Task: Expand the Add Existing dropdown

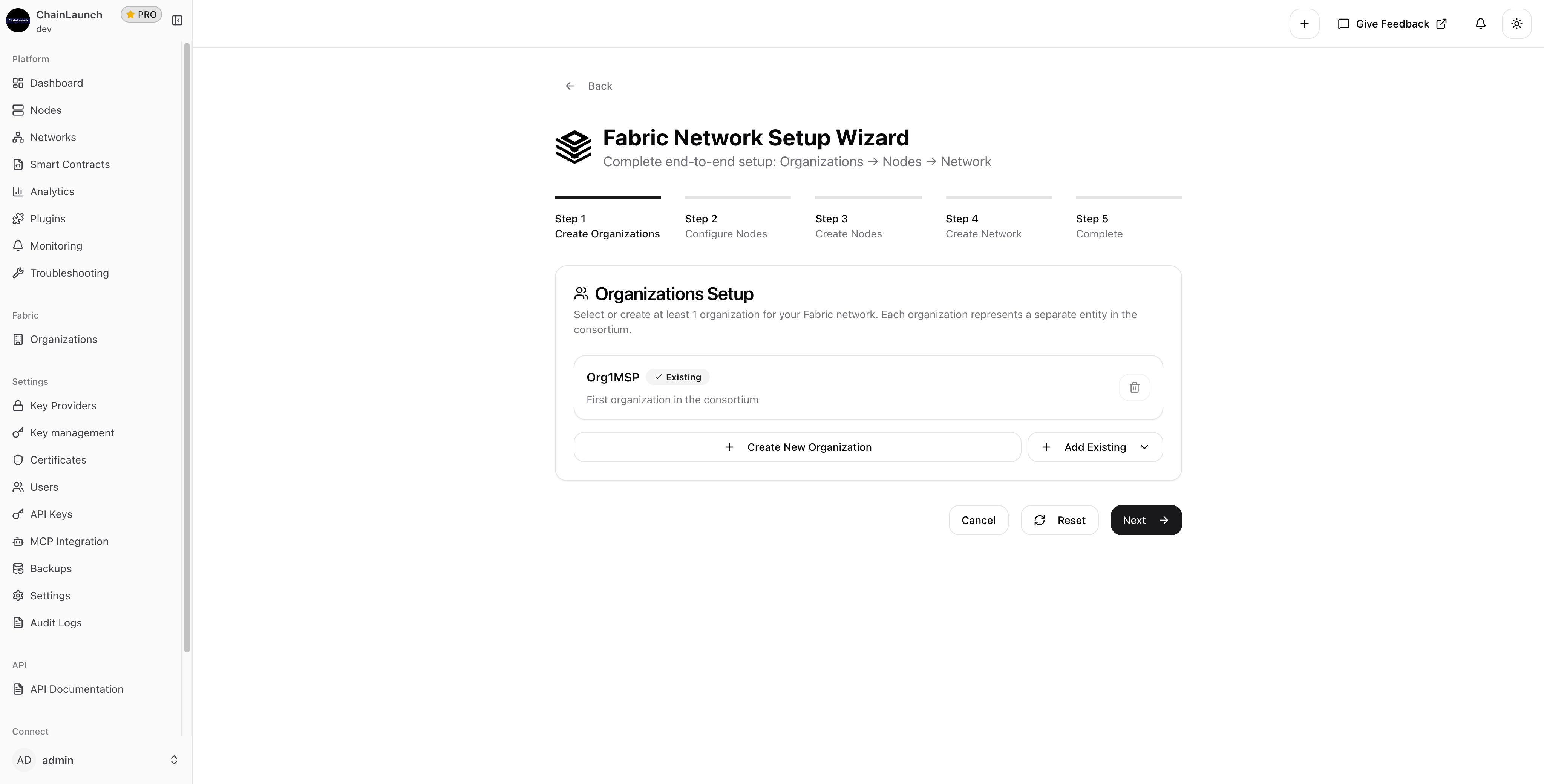Action: point(1094,447)
